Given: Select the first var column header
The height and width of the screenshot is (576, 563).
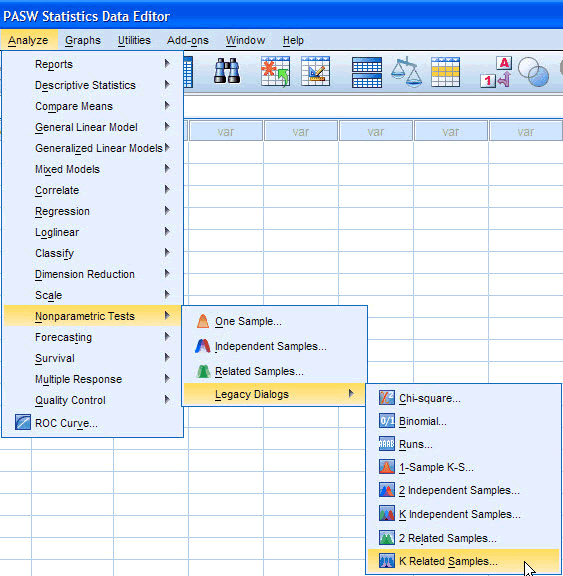Looking at the screenshot, I should (x=226, y=131).
